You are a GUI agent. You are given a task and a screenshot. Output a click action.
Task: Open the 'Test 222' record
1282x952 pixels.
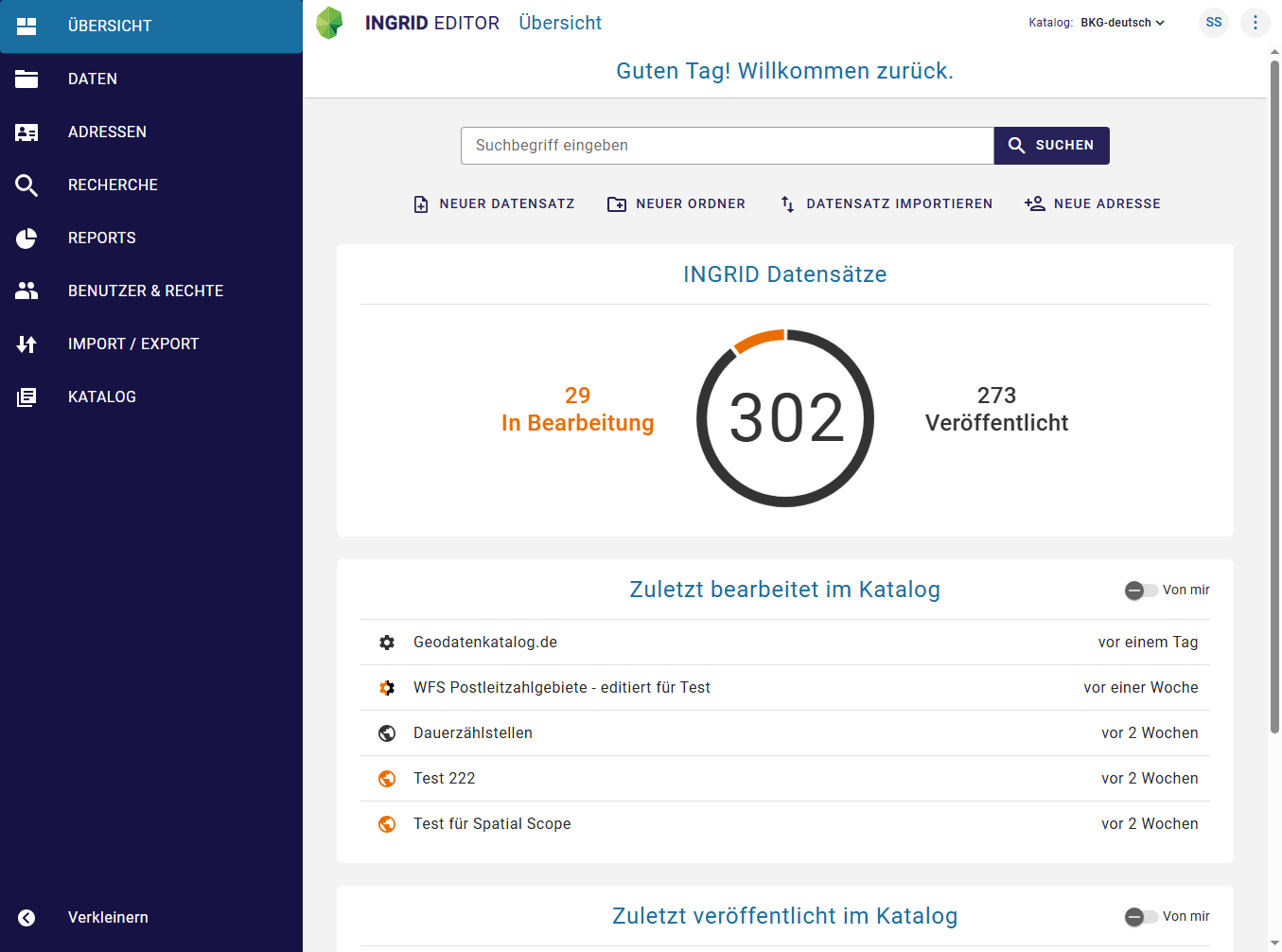point(785,779)
